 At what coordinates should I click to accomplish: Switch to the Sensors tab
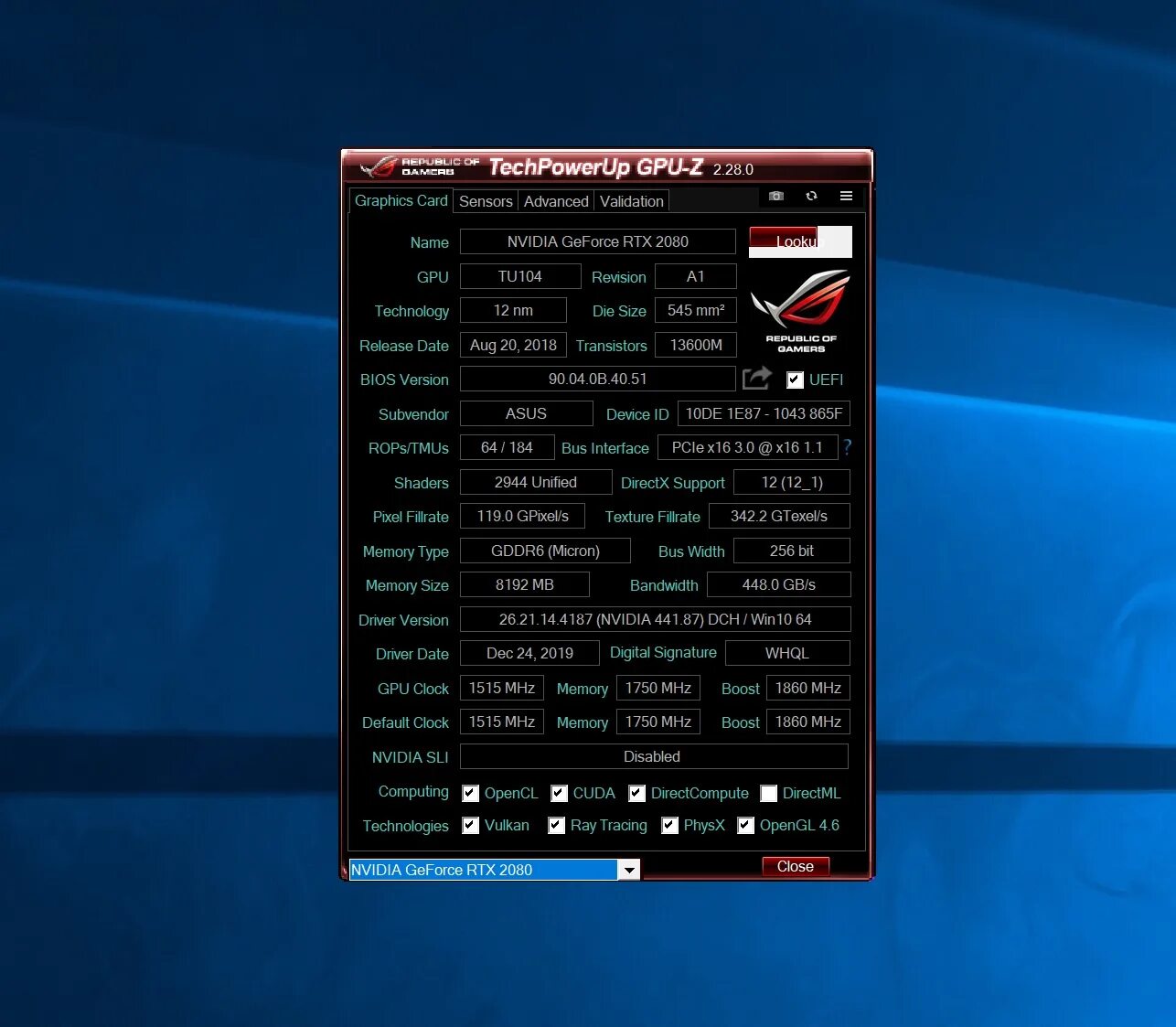(x=486, y=201)
